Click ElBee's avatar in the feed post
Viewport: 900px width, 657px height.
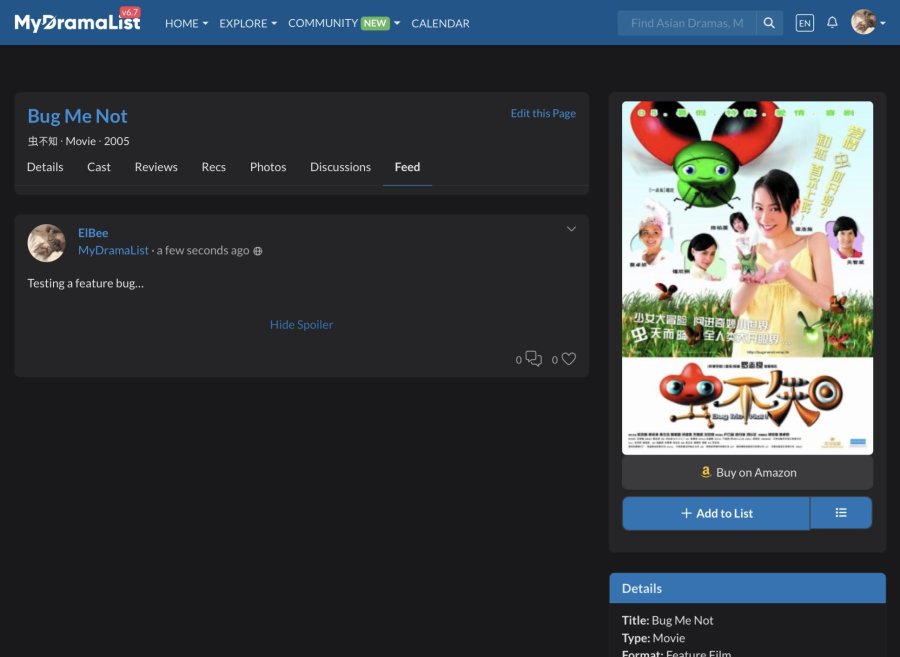click(46, 243)
